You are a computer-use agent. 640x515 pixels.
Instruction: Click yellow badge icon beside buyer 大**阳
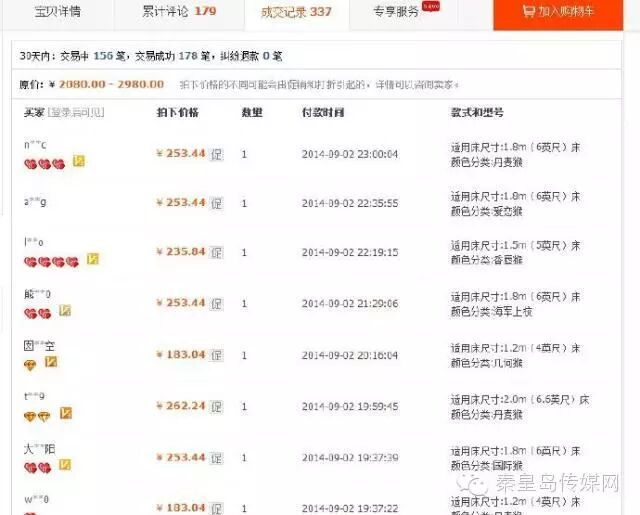click(x=65, y=464)
